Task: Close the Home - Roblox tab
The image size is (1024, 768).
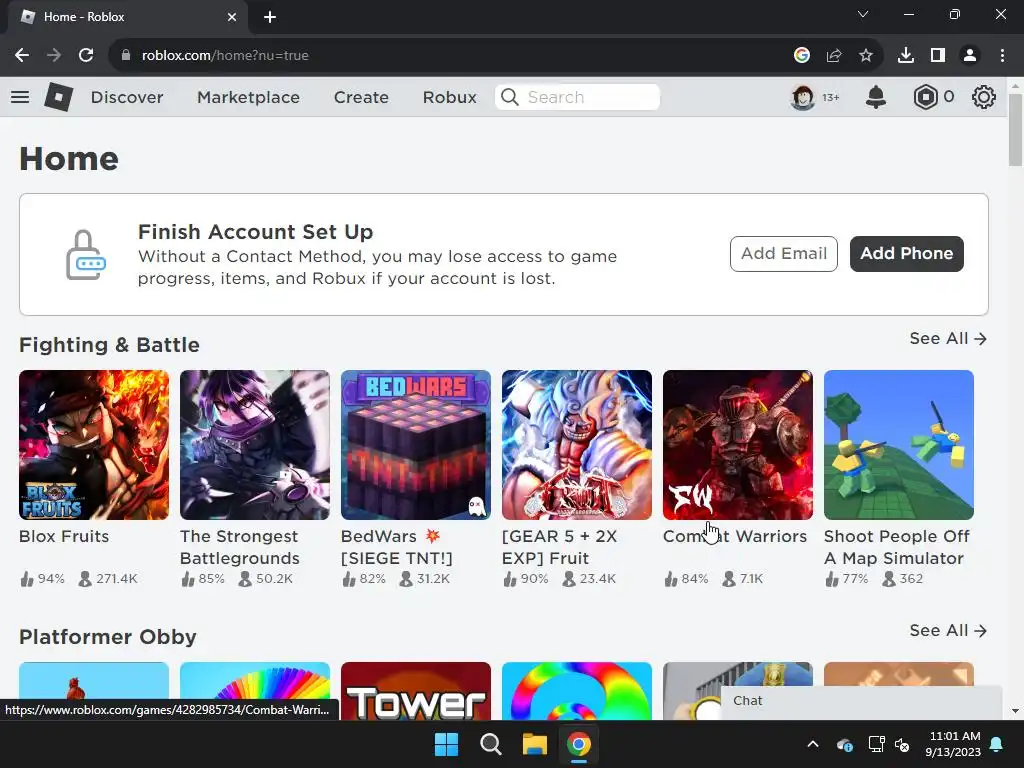Action: 232,17
